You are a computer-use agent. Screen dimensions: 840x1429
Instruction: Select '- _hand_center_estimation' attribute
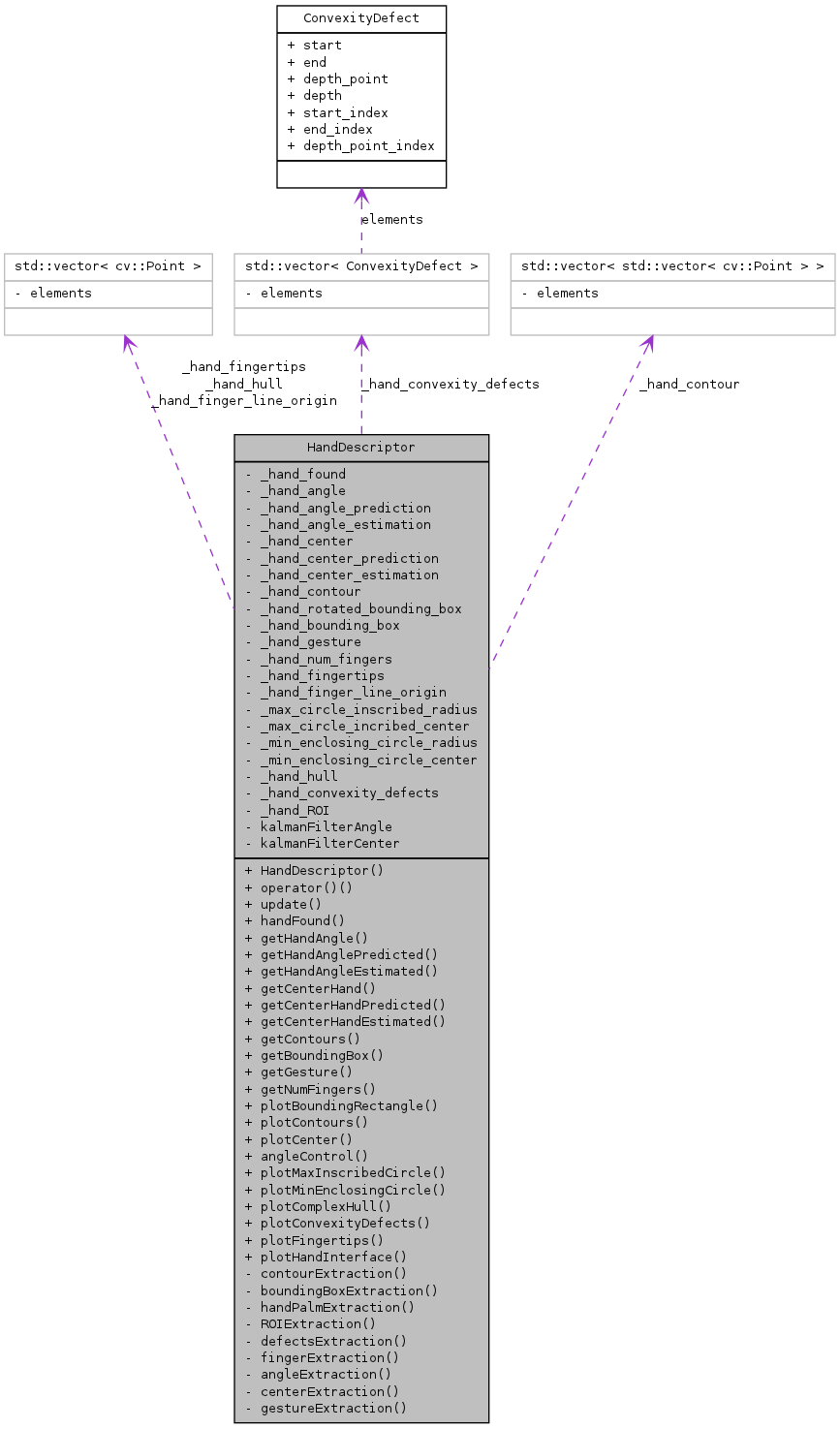[x=342, y=575]
